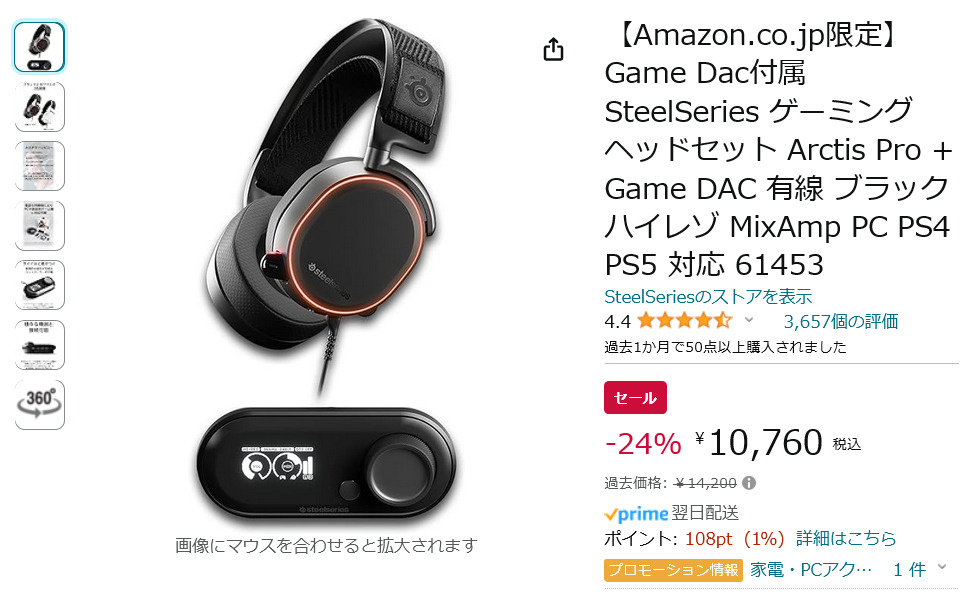This screenshot has width=969, height=594.
Task: Open the SteelSeriesのストアを表示 link
Action: [x=708, y=297]
